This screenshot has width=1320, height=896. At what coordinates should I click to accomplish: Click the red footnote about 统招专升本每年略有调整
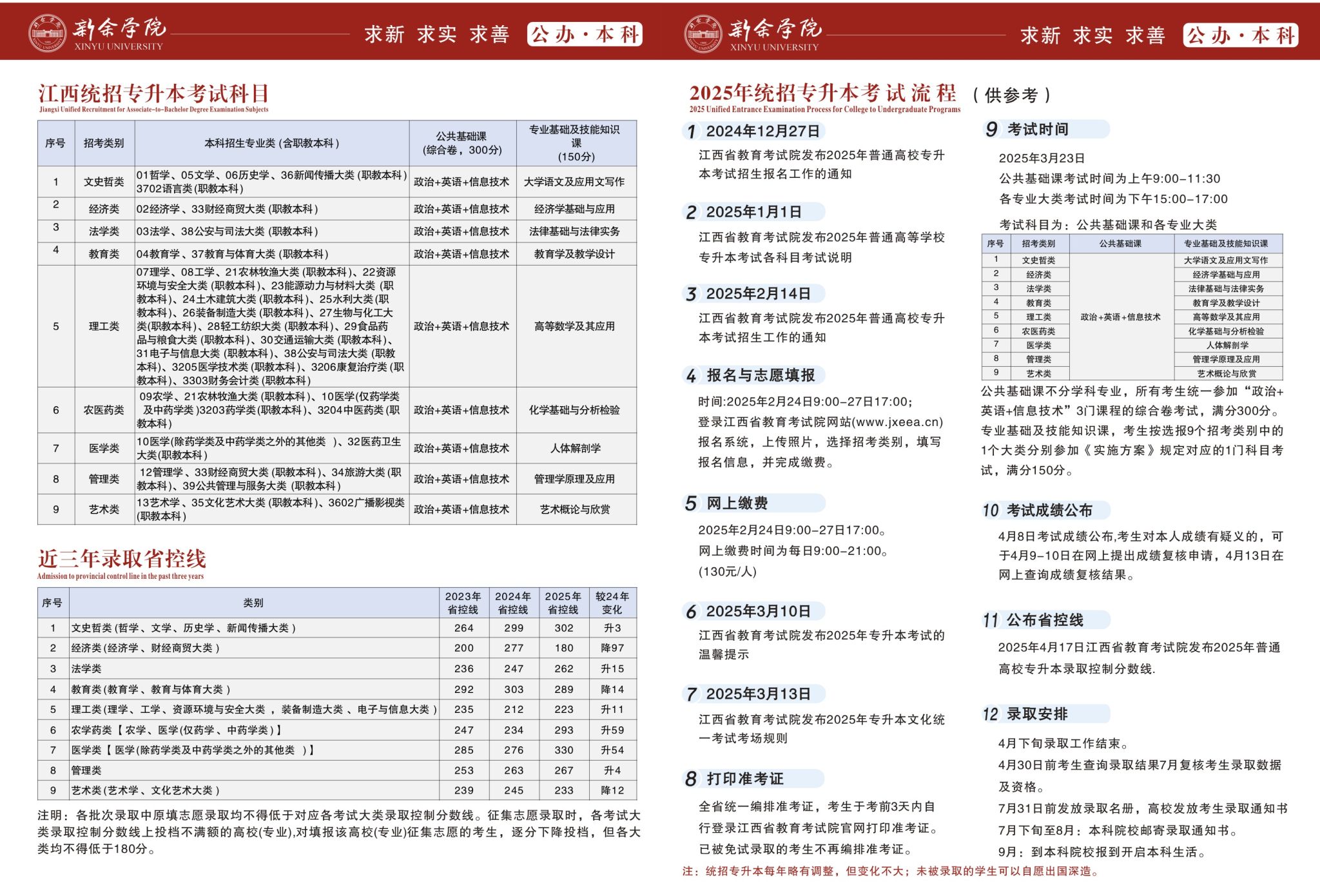coord(891,872)
